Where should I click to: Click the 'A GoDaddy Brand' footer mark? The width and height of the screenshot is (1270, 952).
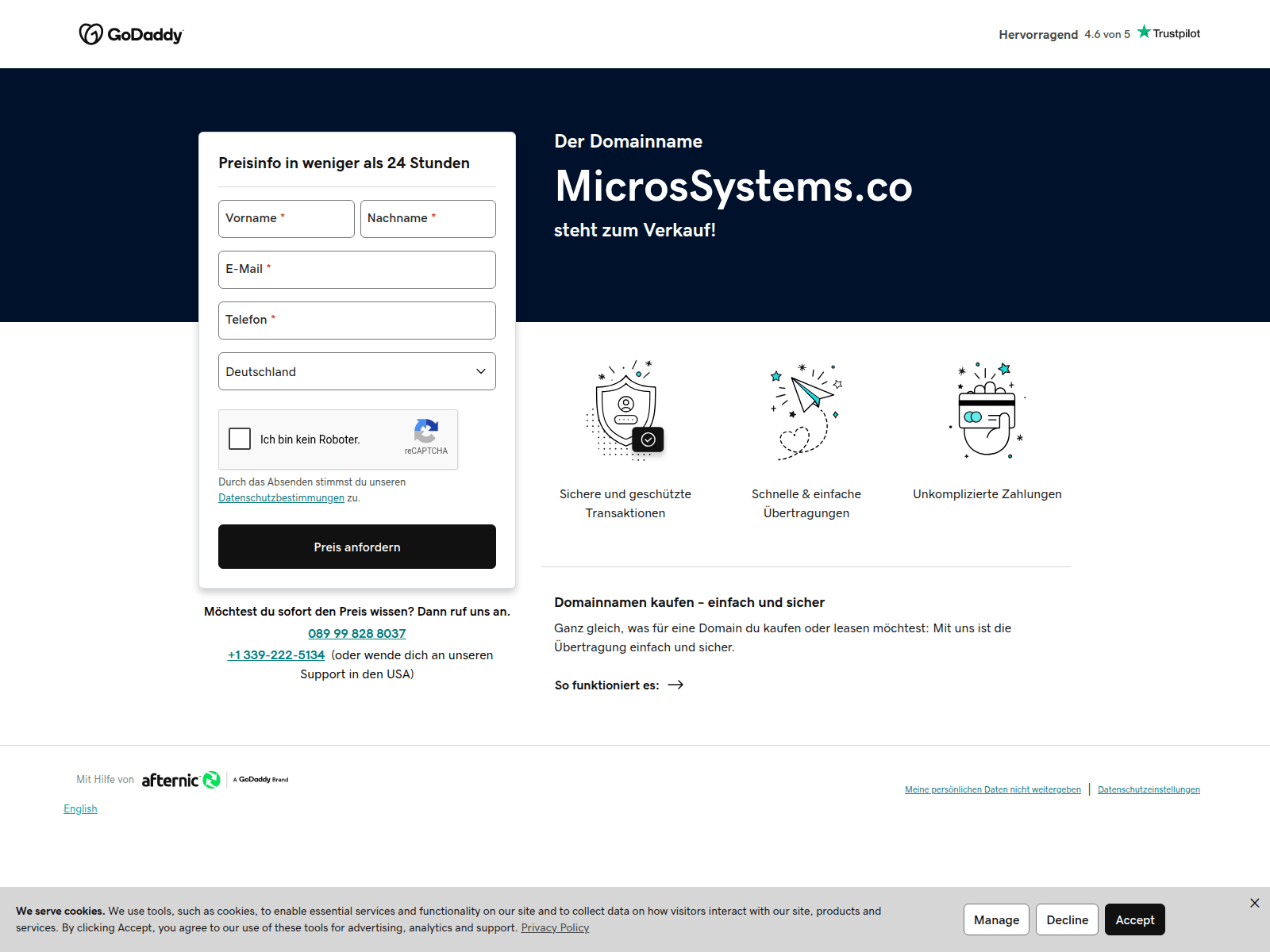pyautogui.click(x=261, y=780)
